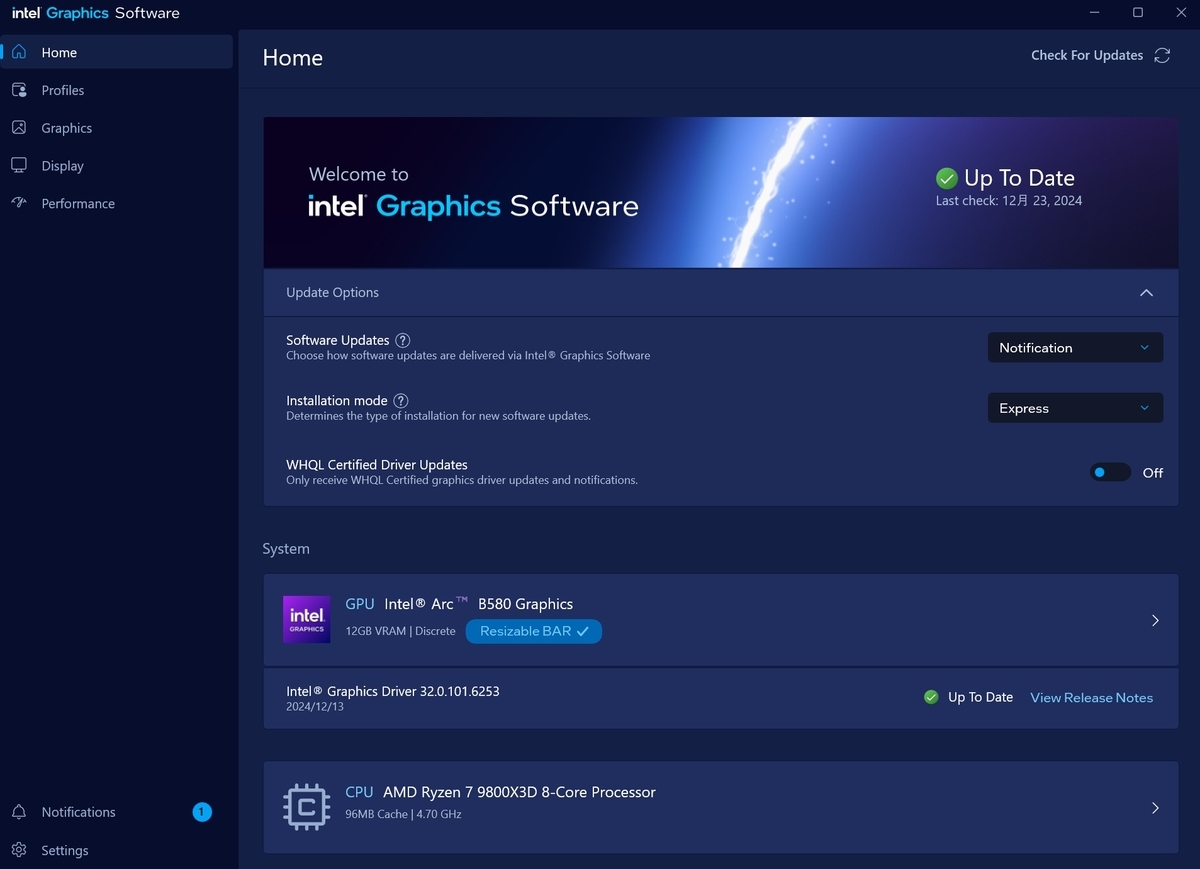Click Check For Updates
The width and height of the screenshot is (1200, 869).
(1087, 55)
